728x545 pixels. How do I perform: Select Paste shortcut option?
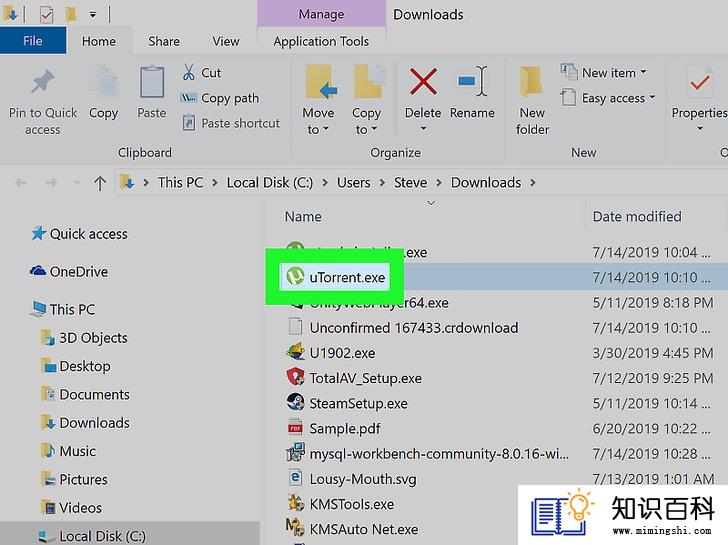point(231,123)
